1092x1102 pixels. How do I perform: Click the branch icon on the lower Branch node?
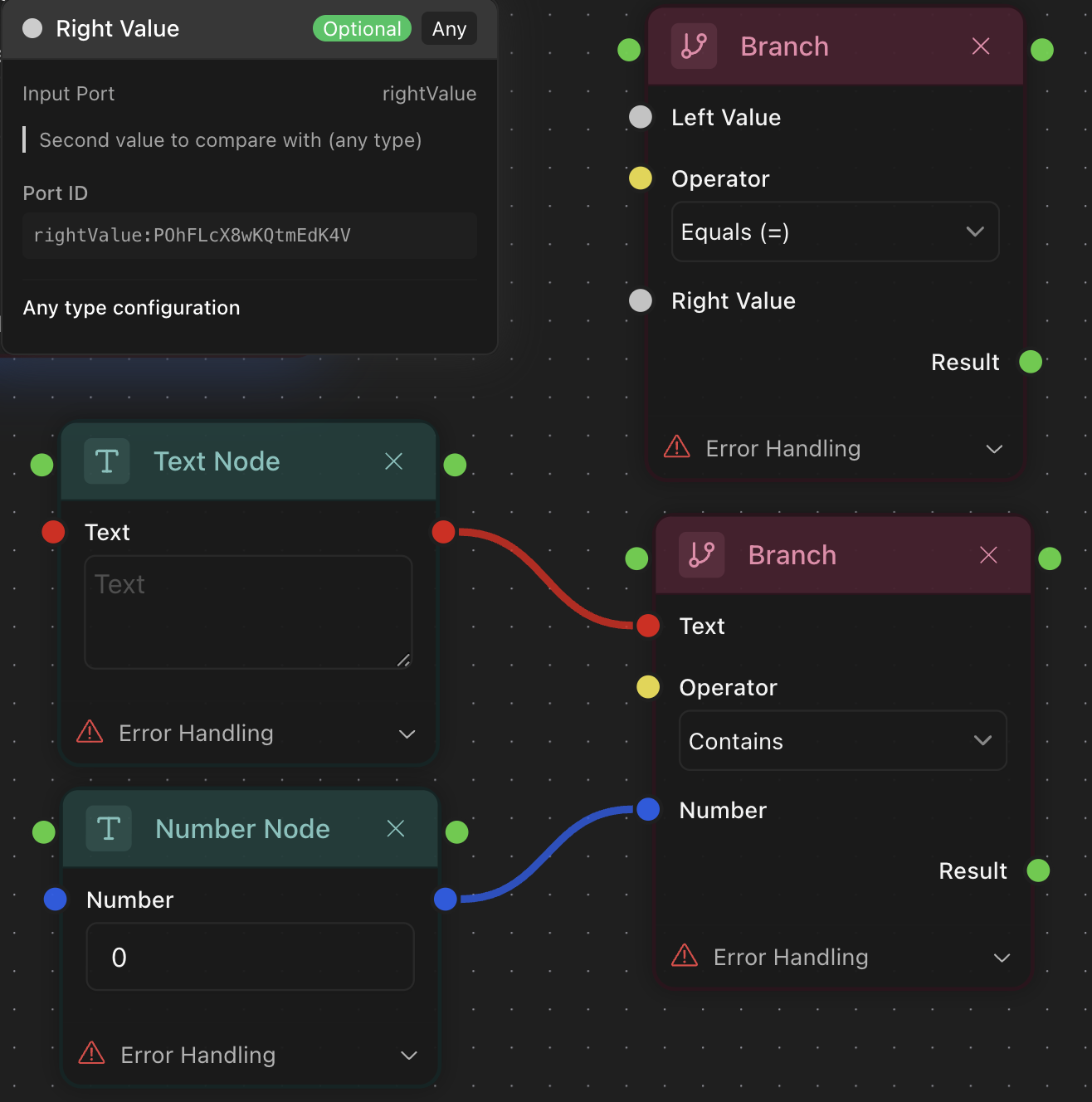pos(701,555)
